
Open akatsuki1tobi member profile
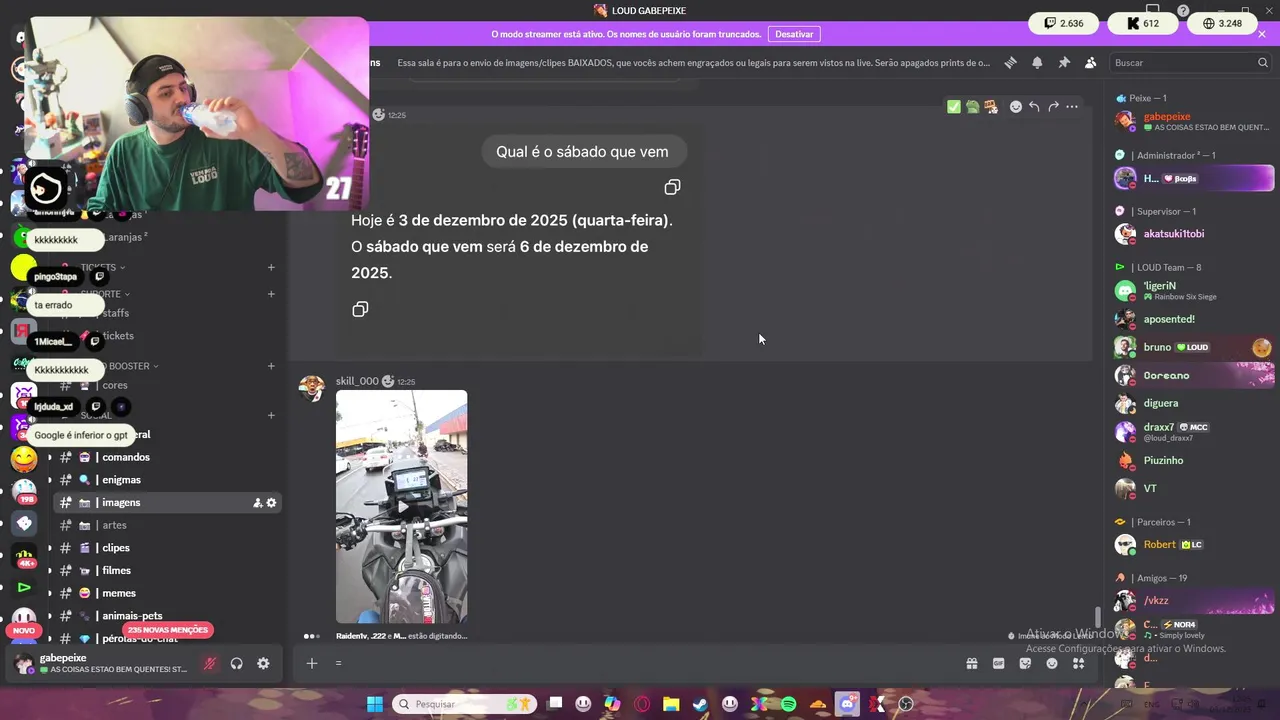pos(1194,234)
